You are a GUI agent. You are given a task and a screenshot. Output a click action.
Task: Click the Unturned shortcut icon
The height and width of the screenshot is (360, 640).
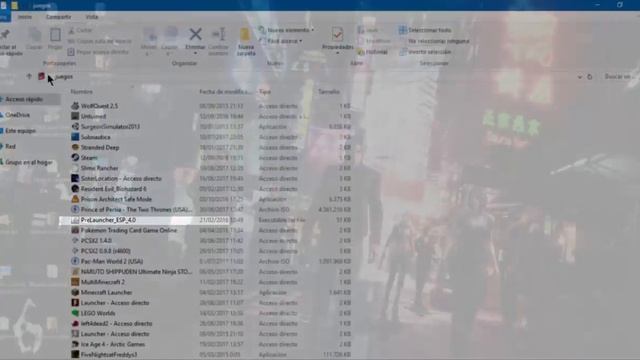pyautogui.click(x=75, y=116)
